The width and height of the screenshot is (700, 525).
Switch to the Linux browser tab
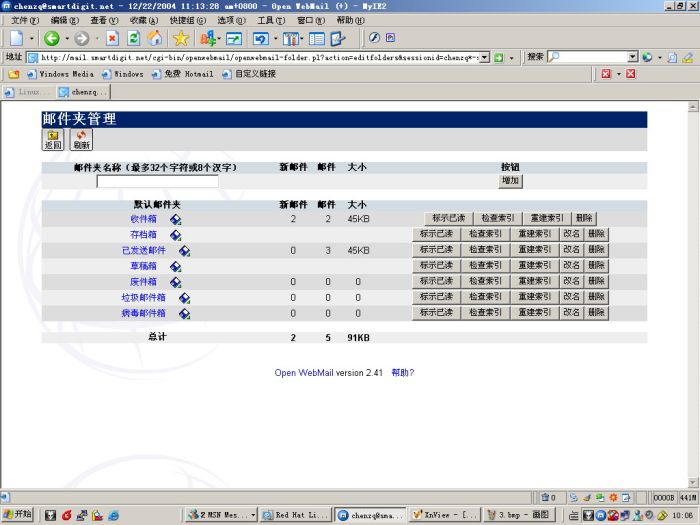pos(29,92)
